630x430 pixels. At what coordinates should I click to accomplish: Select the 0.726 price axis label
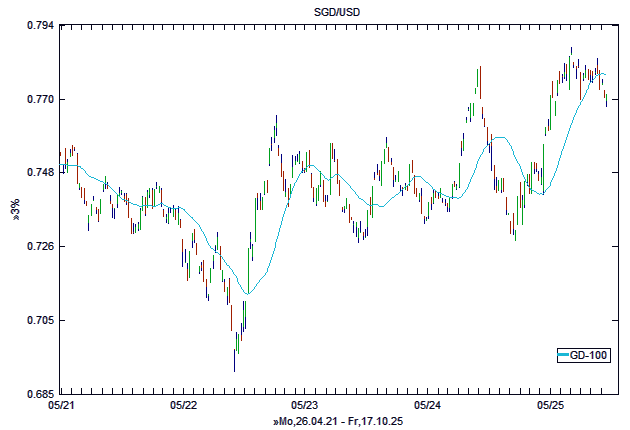point(40,246)
